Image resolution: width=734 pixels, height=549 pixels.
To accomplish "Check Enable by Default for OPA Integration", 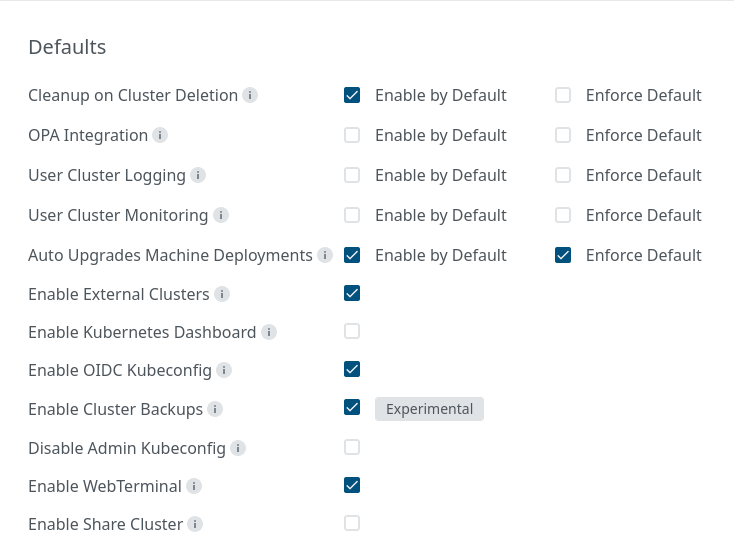I will [x=352, y=135].
